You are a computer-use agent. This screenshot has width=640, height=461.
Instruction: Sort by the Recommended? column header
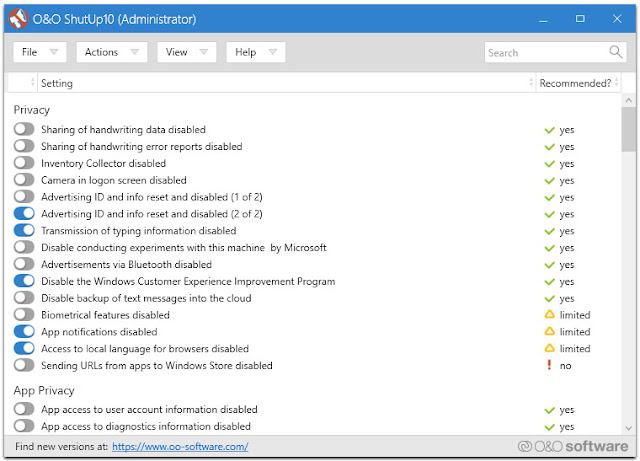pos(579,83)
